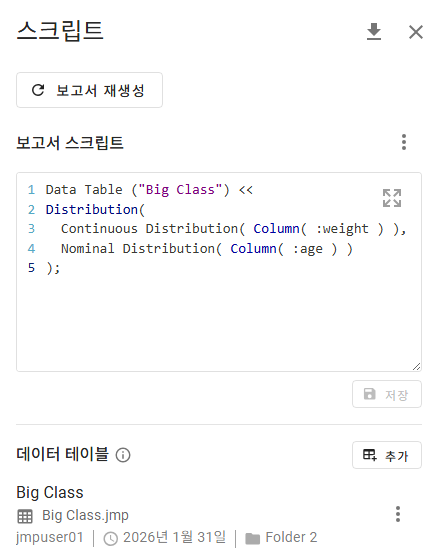
Task: Open the Folder 2 location link
Action: 291,538
